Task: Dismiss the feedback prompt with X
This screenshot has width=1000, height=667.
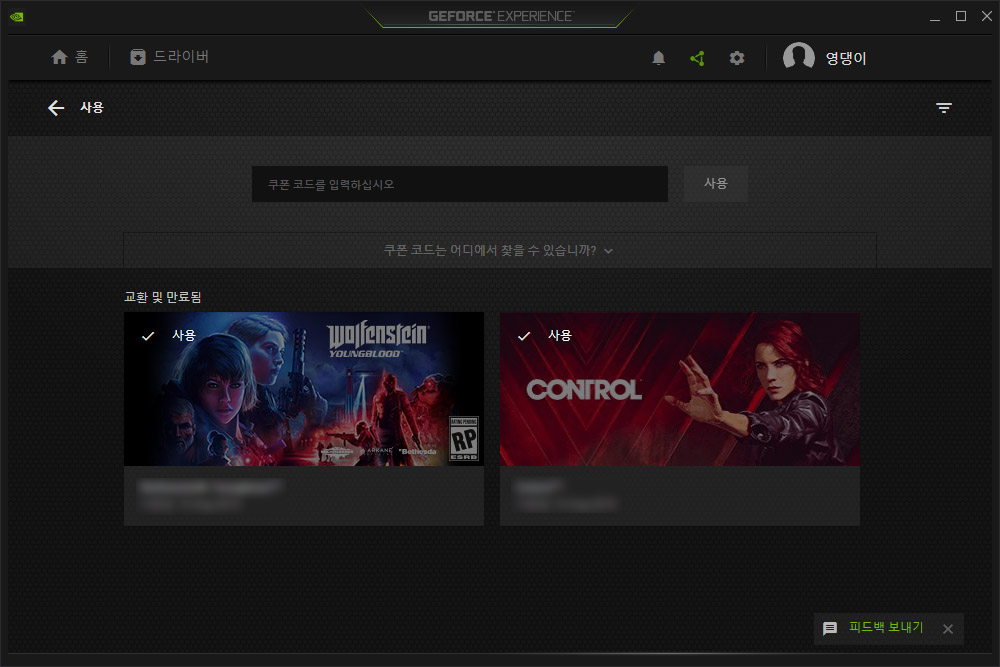Action: pyautogui.click(x=948, y=629)
